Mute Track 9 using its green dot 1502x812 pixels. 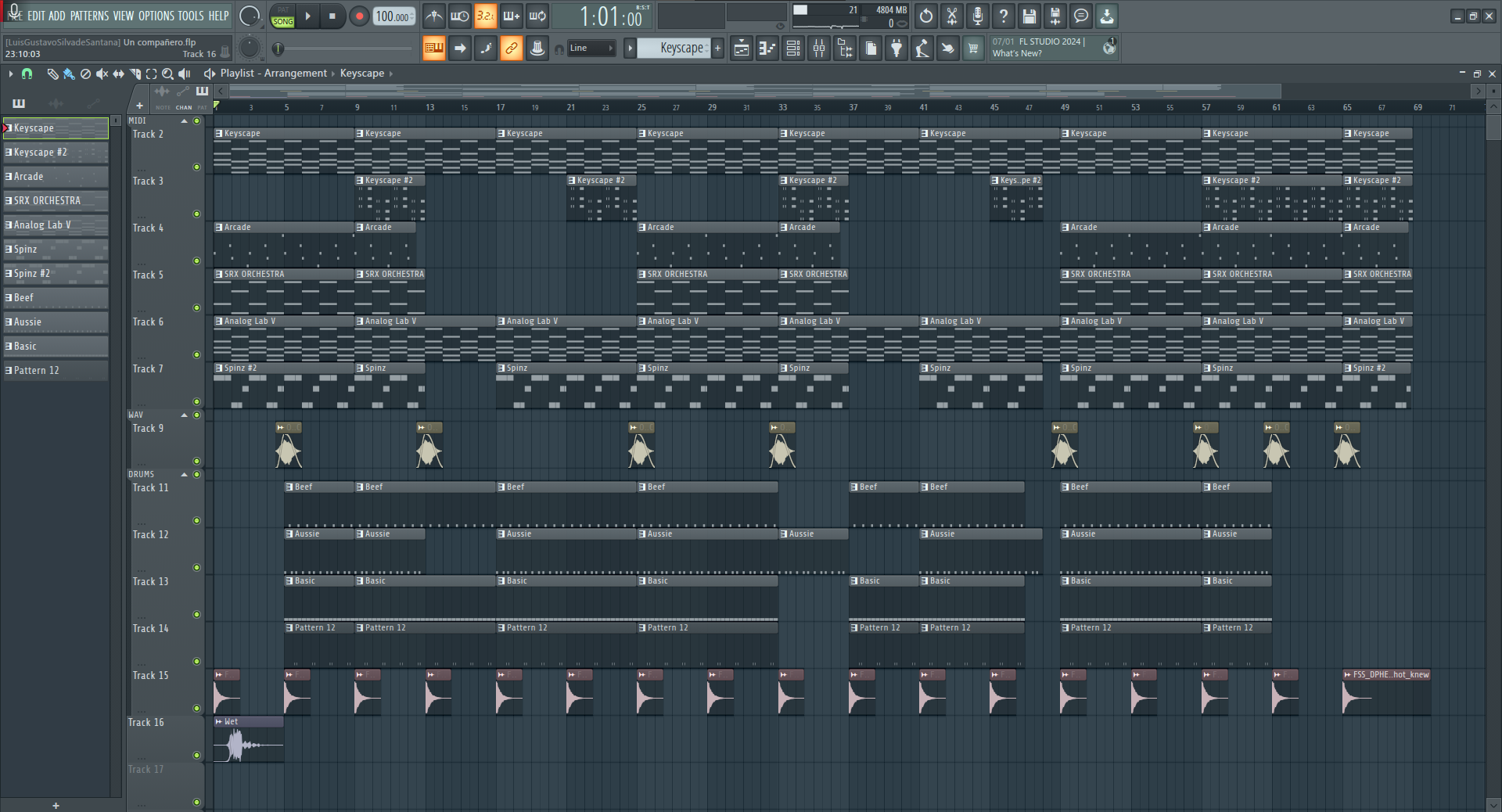point(196,461)
